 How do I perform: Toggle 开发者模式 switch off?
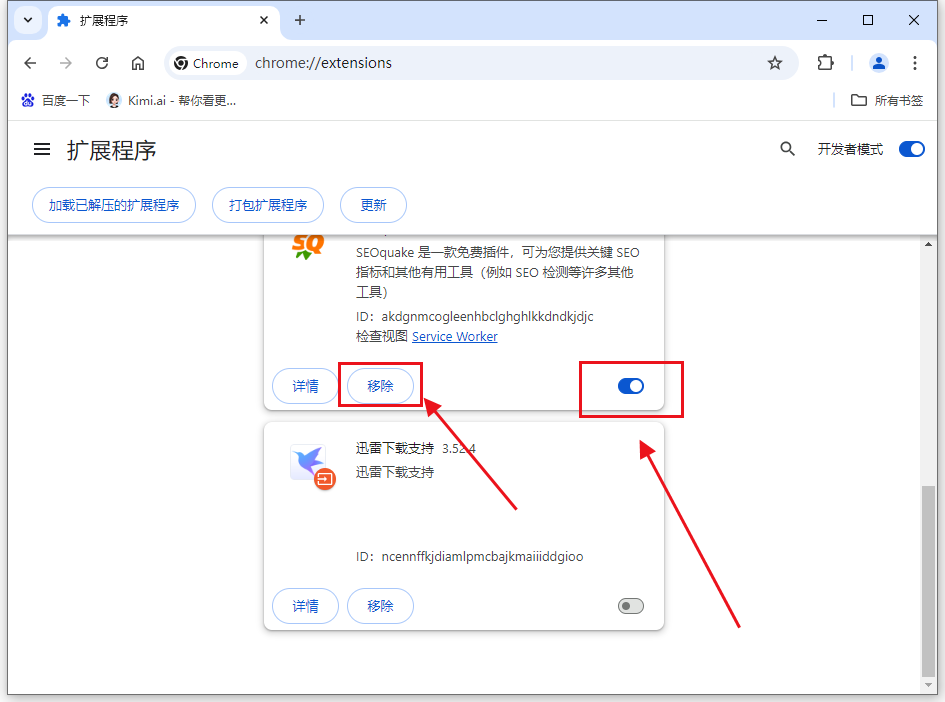click(911, 149)
